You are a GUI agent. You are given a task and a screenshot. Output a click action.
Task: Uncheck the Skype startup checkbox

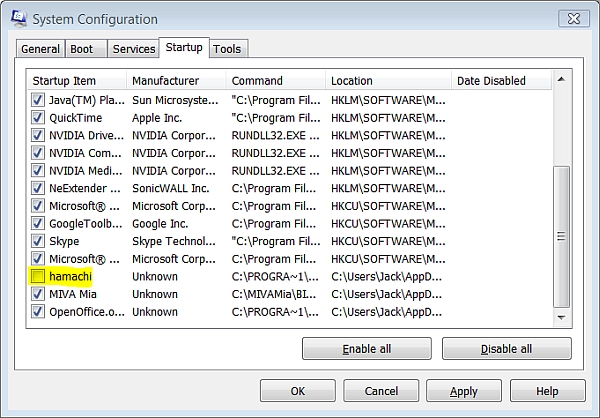click(x=38, y=241)
